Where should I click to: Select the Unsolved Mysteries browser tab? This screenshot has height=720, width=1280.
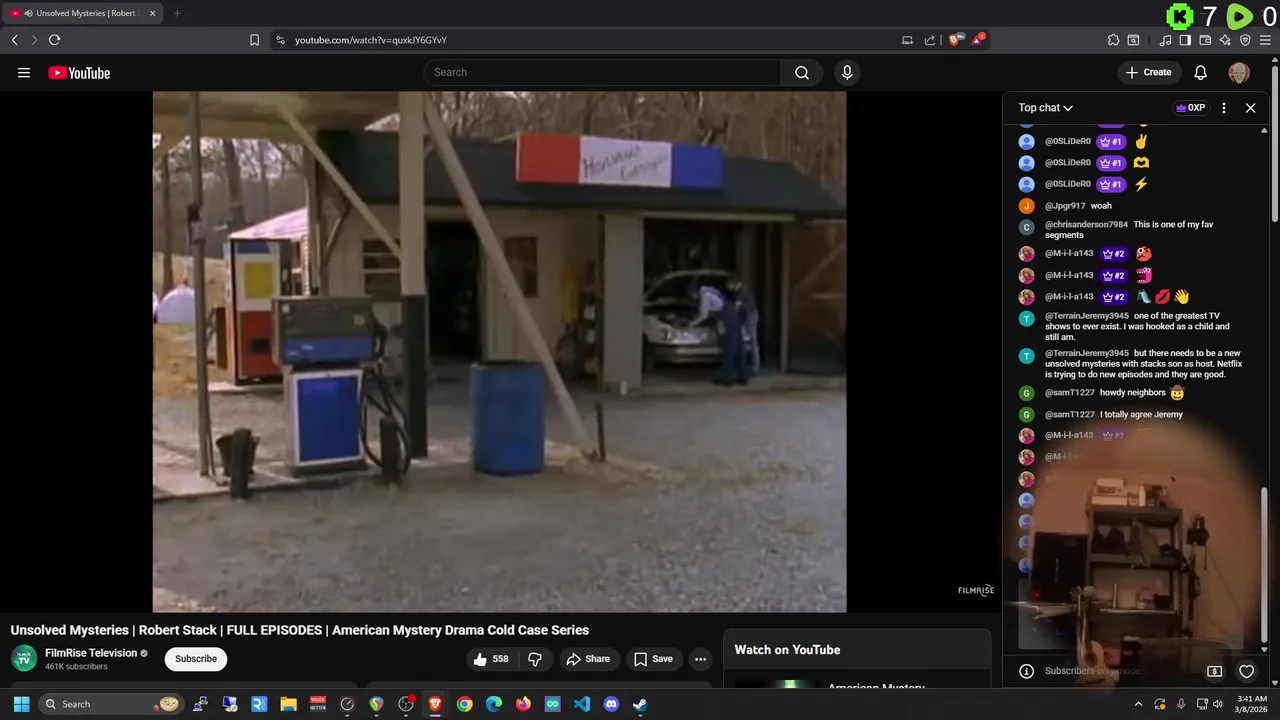pos(82,13)
